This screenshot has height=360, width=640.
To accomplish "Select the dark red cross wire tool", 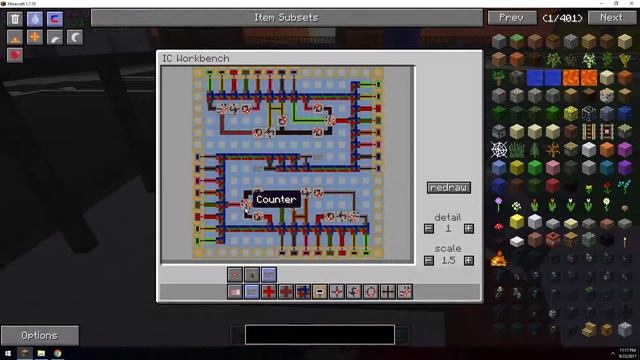I will click(x=286, y=292).
